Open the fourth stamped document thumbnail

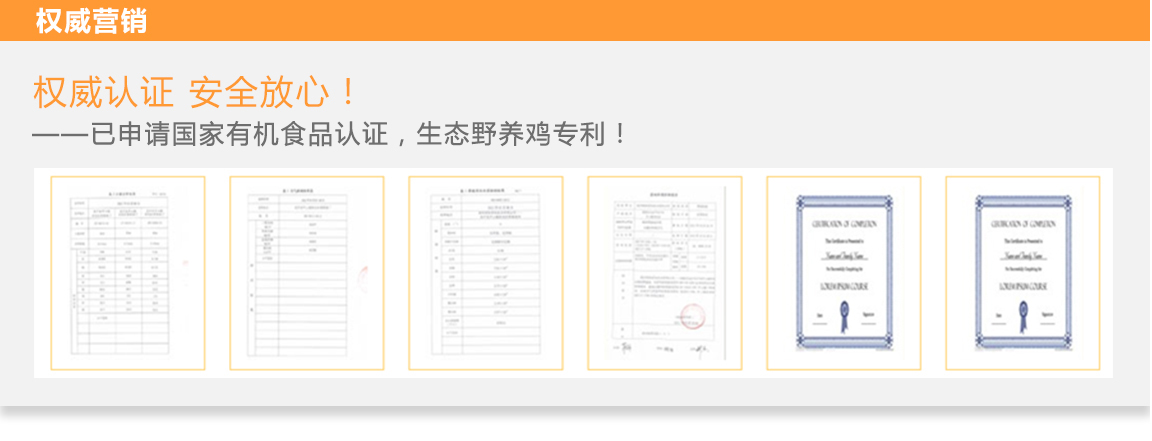coord(664,273)
